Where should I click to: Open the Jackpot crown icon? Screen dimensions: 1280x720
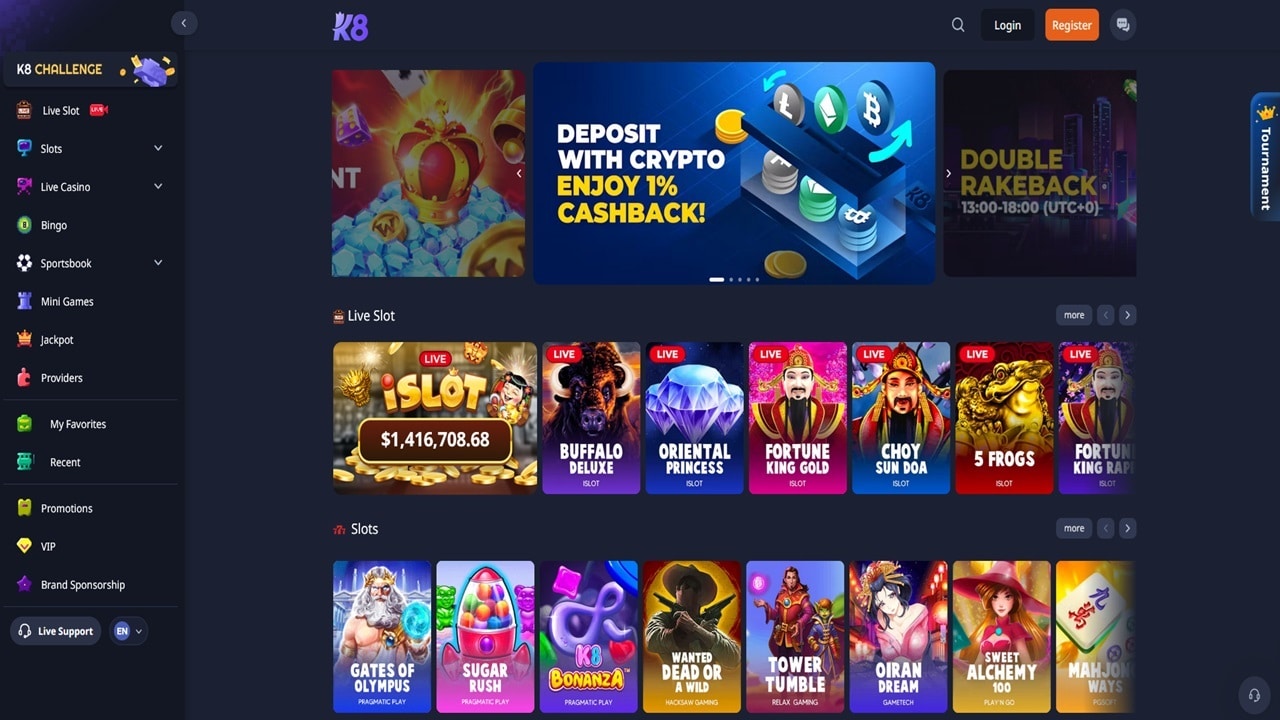[24, 339]
